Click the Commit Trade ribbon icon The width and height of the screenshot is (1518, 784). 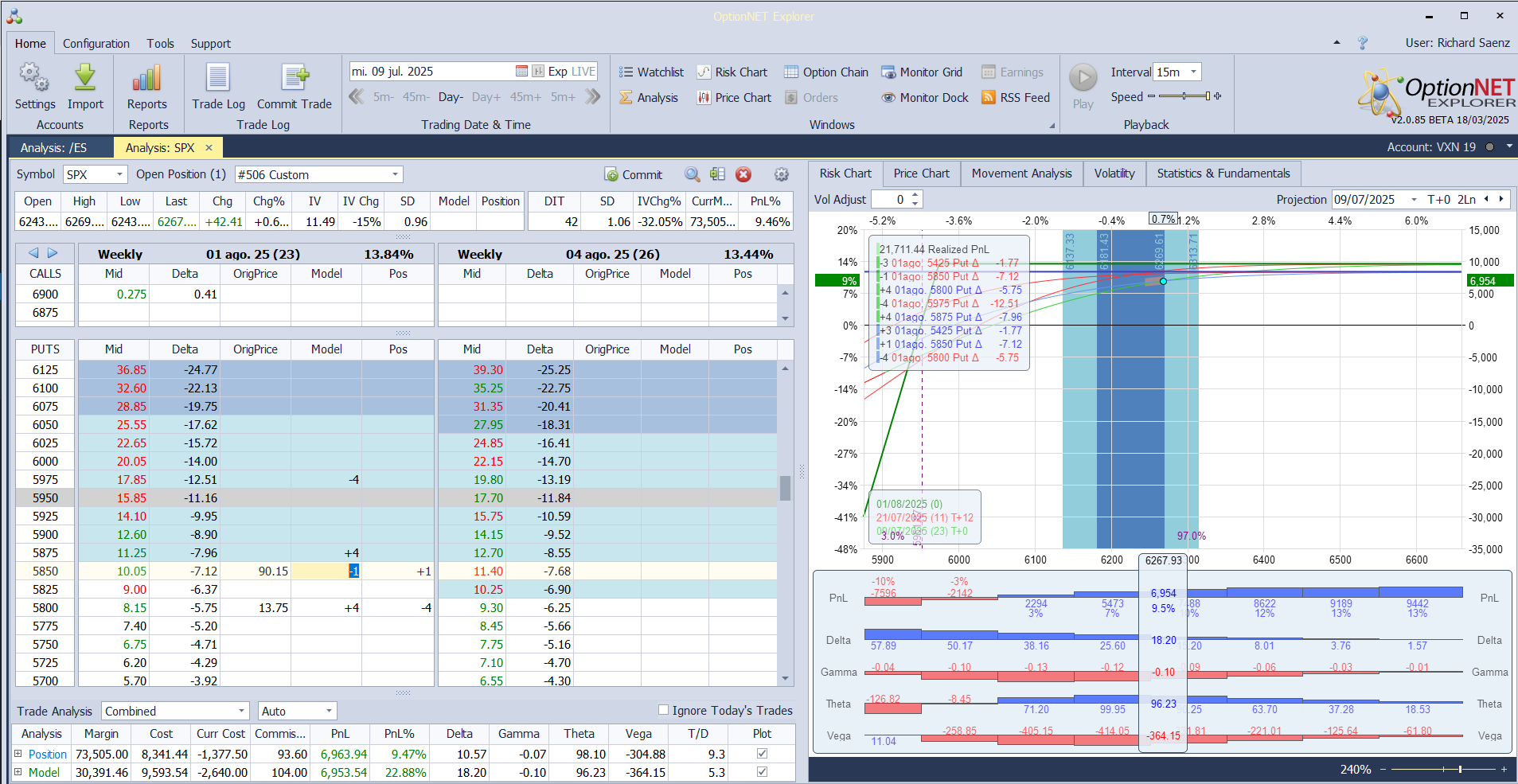coord(295,77)
